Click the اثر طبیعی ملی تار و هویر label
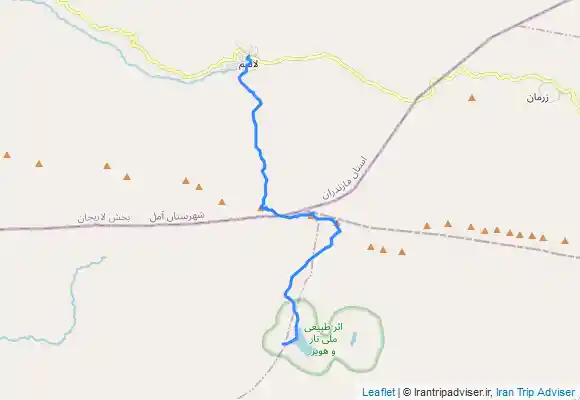 click(323, 339)
